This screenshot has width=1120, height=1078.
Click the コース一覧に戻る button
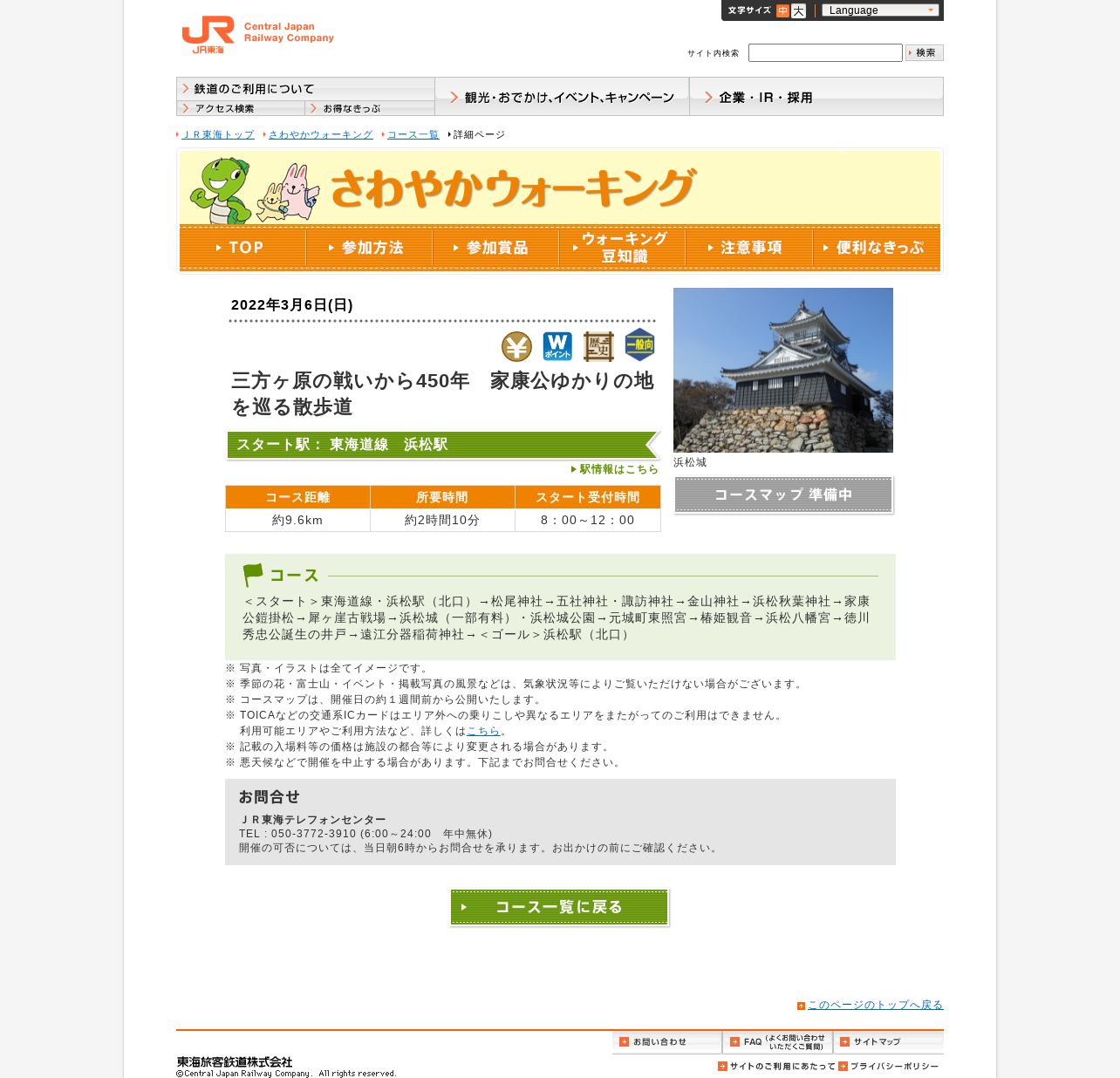pyautogui.click(x=559, y=907)
